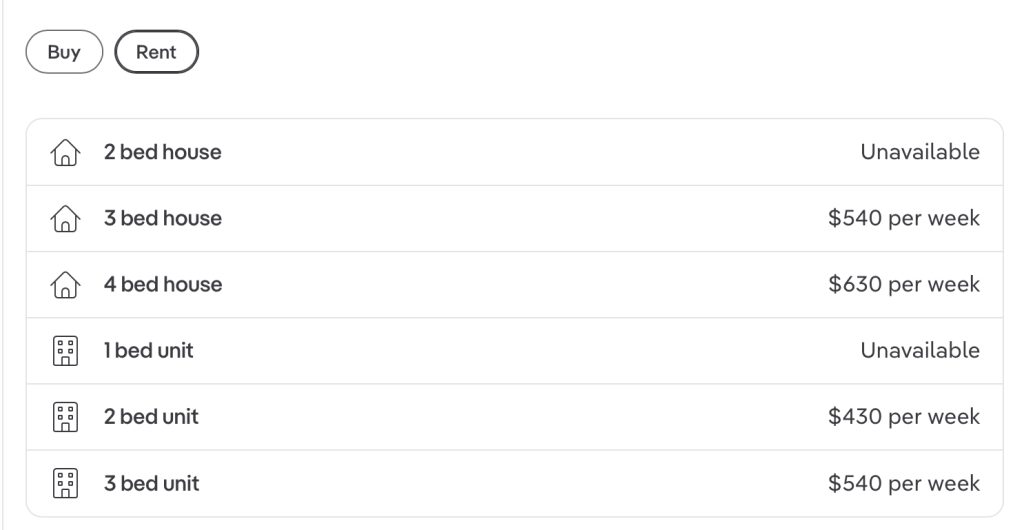The height and width of the screenshot is (530, 1024).
Task: Click Unavailable in the 2 bed house row
Action: tap(920, 152)
